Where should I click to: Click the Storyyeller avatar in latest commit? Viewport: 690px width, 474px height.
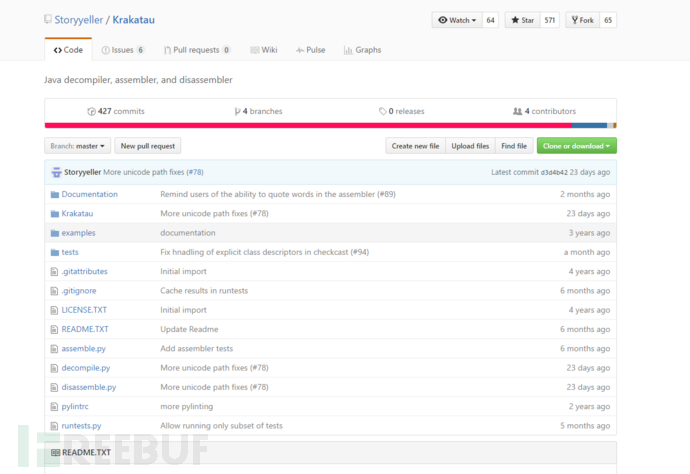pyautogui.click(x=56, y=172)
